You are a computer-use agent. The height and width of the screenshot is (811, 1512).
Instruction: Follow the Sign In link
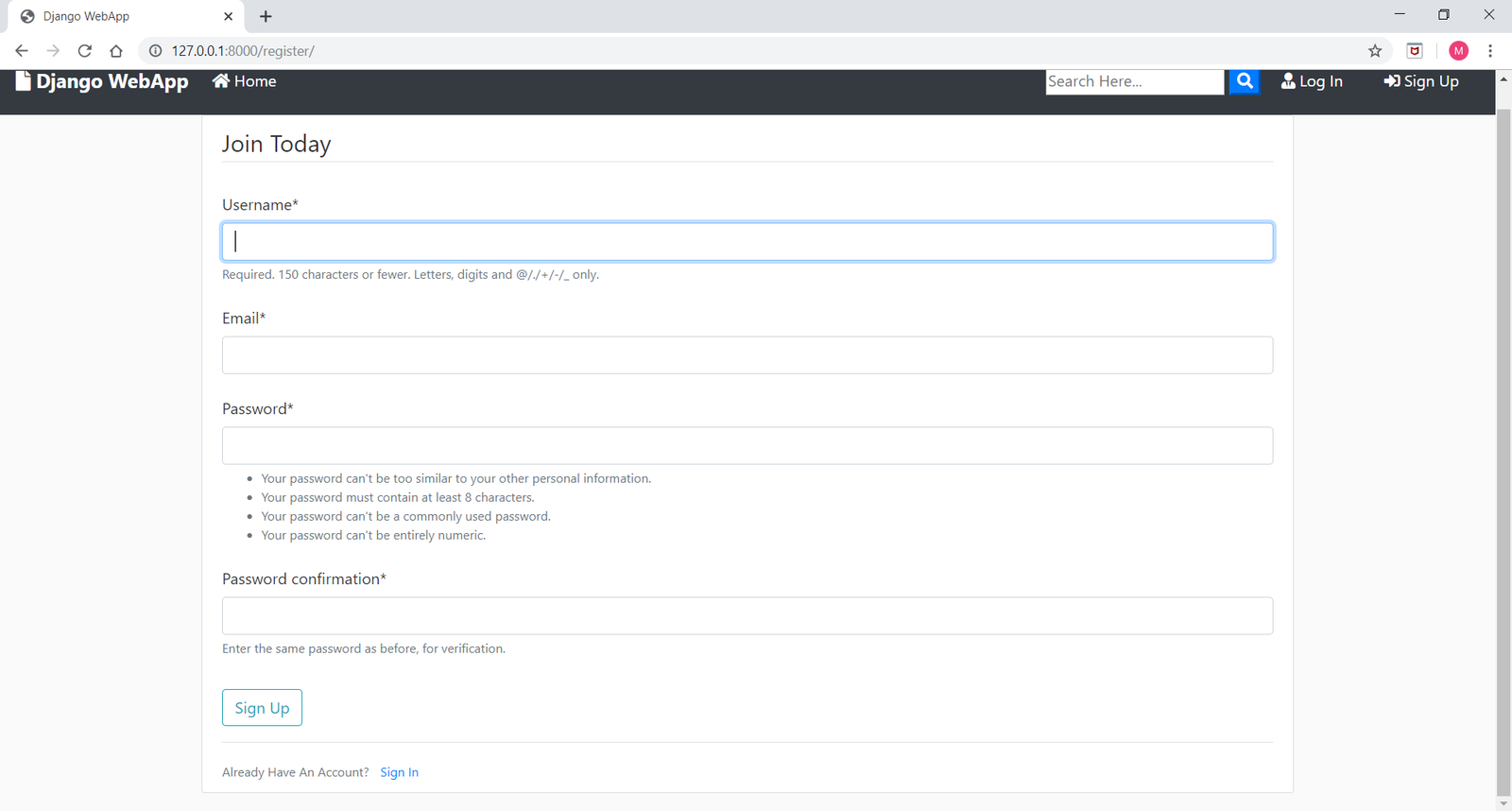pos(399,772)
